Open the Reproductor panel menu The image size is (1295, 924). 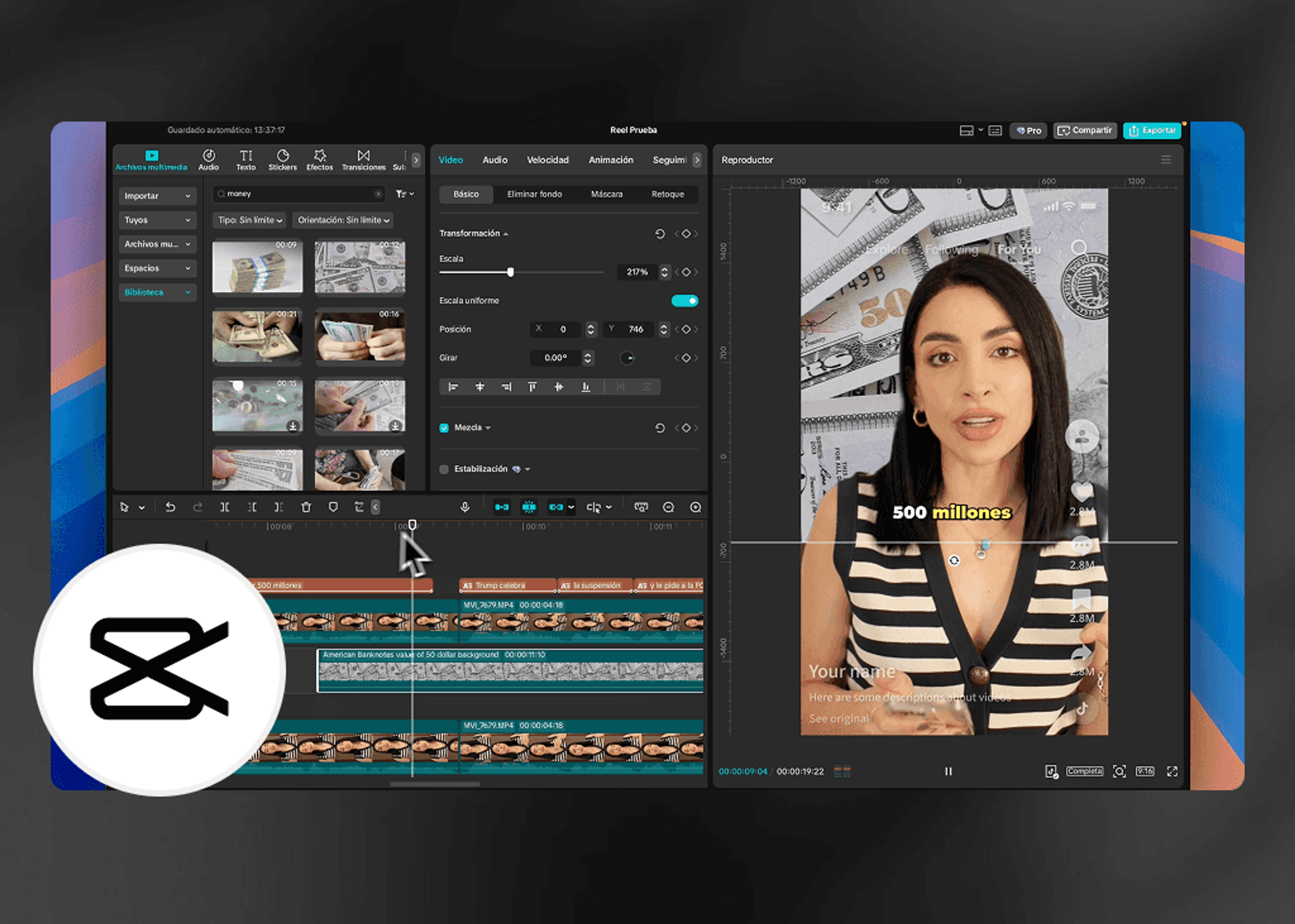click(x=1166, y=160)
